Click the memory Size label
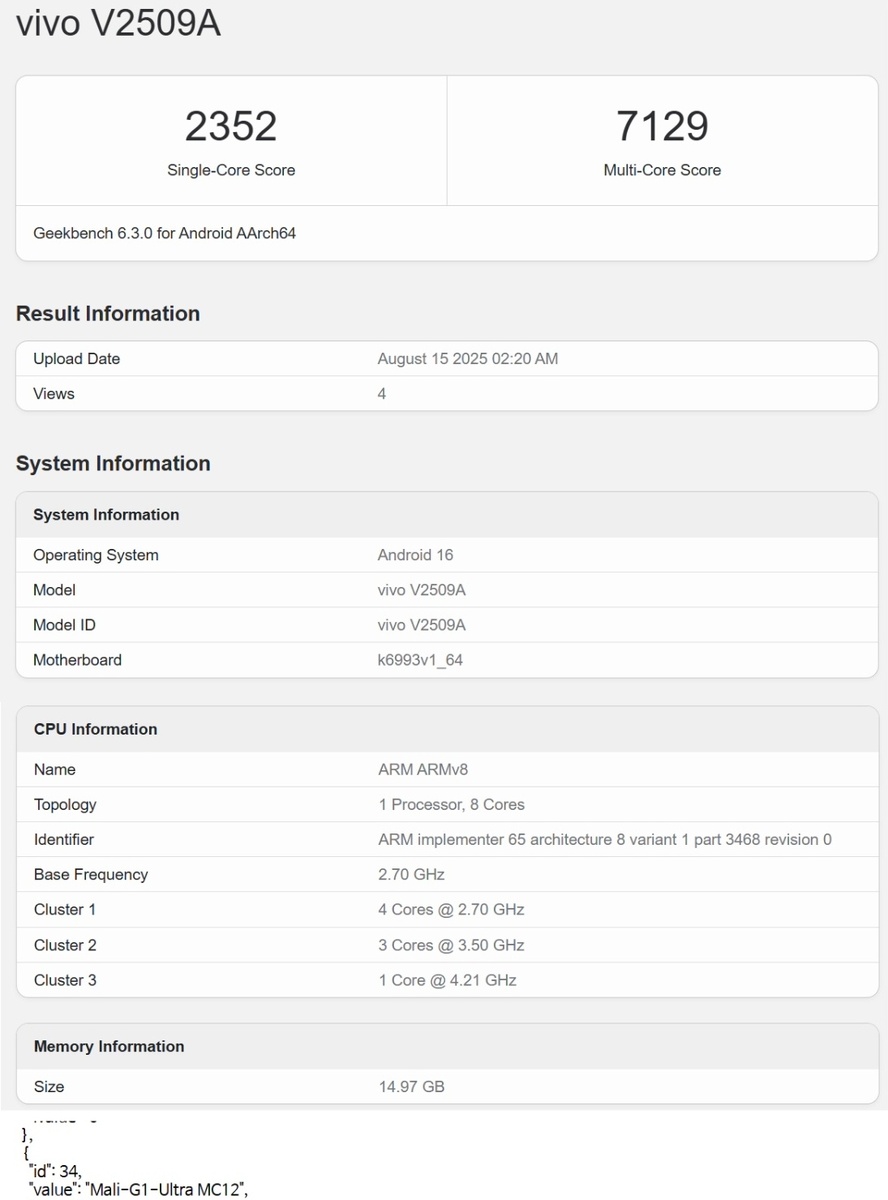The width and height of the screenshot is (888, 1200). click(49, 1087)
